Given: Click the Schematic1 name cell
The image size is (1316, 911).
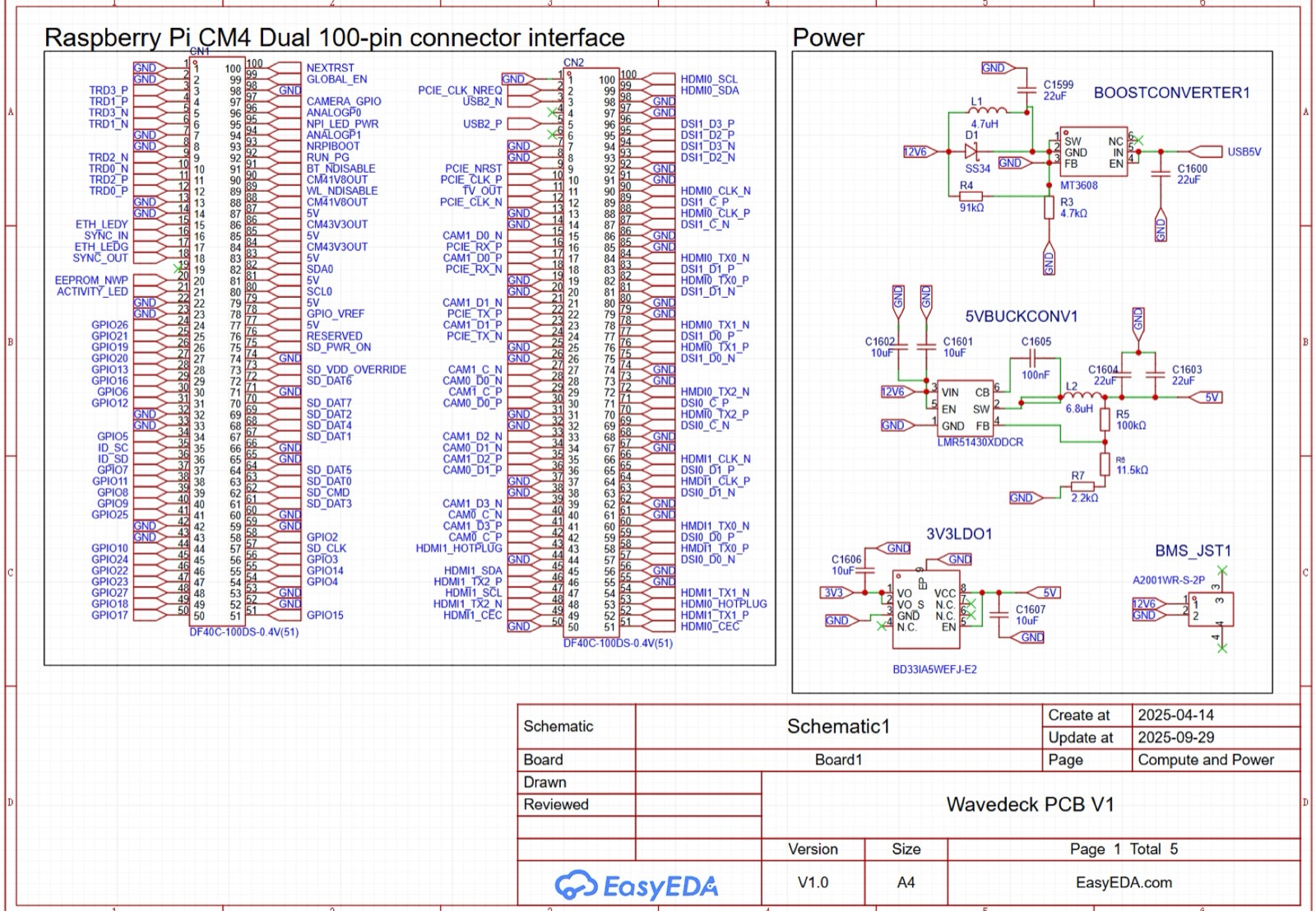Looking at the screenshot, I should pyautogui.click(x=838, y=726).
